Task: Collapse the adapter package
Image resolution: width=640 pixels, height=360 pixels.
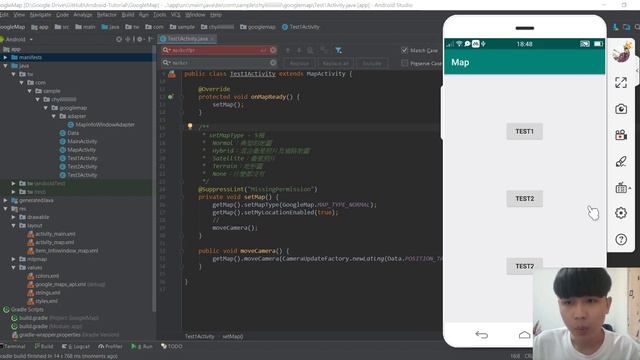Action: tap(53, 116)
